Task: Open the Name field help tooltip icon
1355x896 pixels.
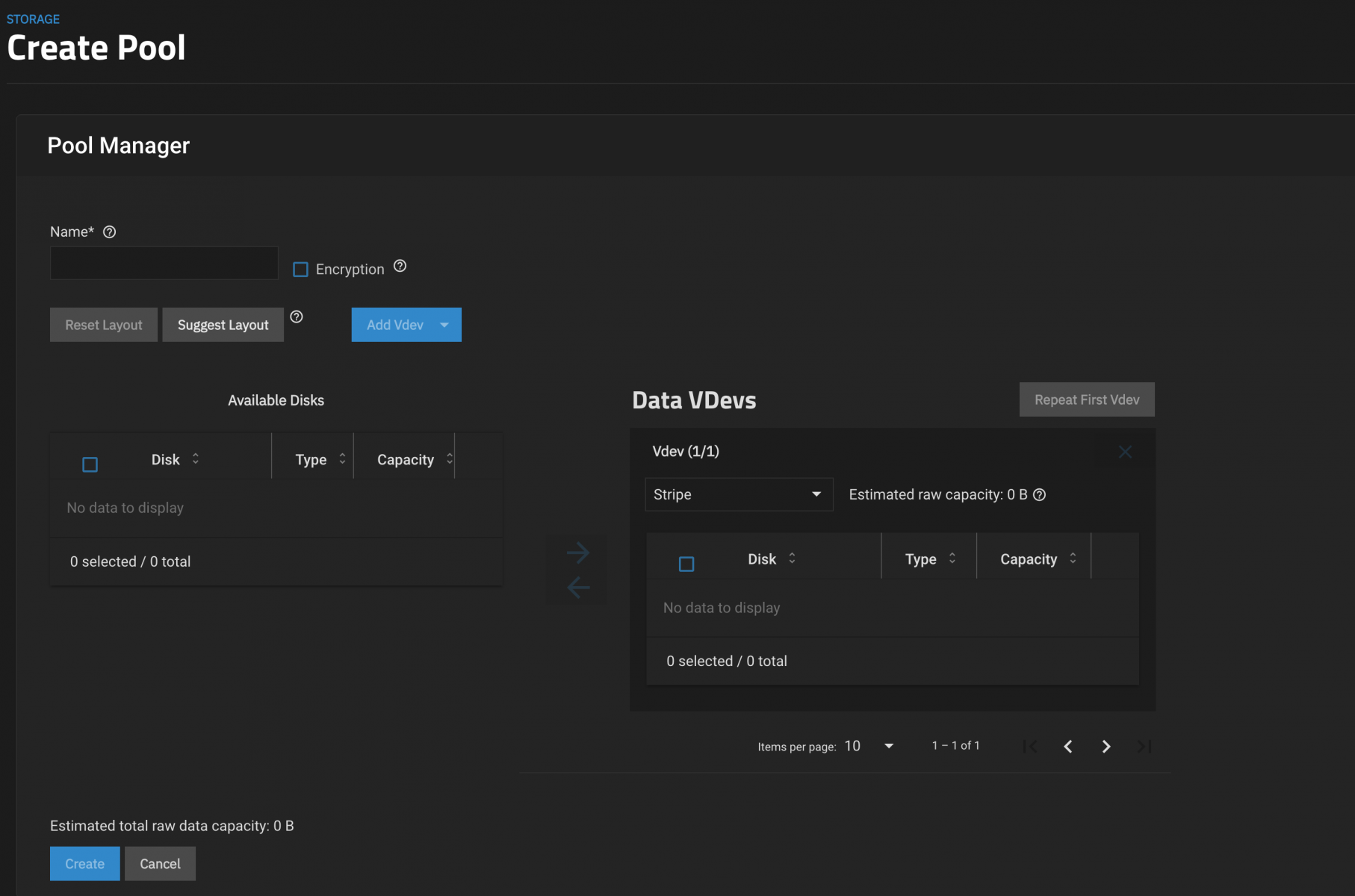Action: (x=109, y=232)
